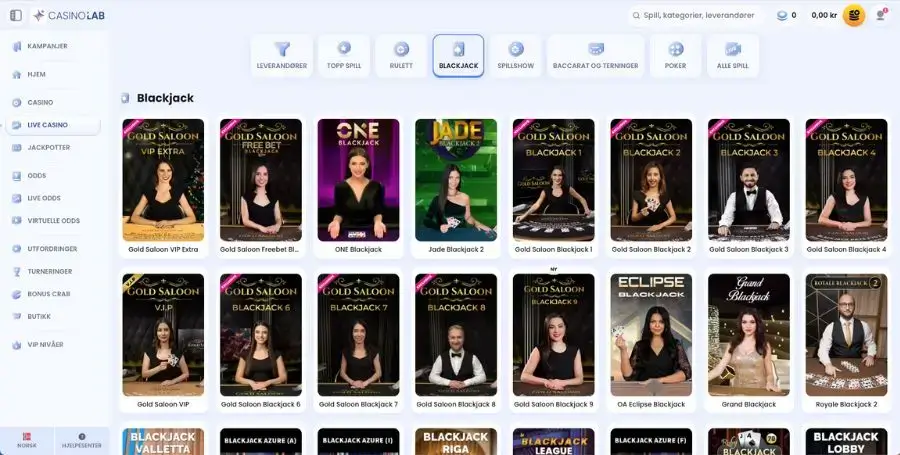
Task: Open Blackjack Azure (A) card
Action: [261, 441]
